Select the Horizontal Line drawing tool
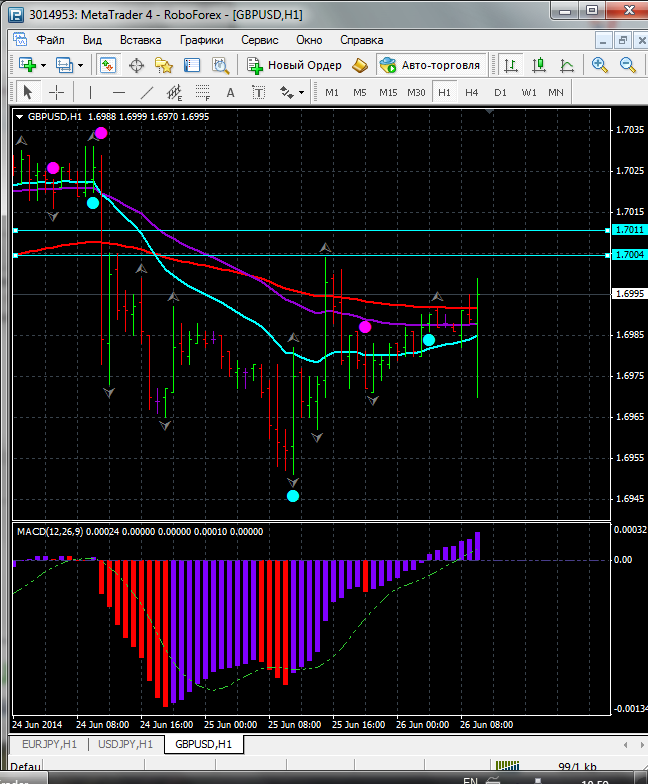The image size is (660, 784). 118,92
